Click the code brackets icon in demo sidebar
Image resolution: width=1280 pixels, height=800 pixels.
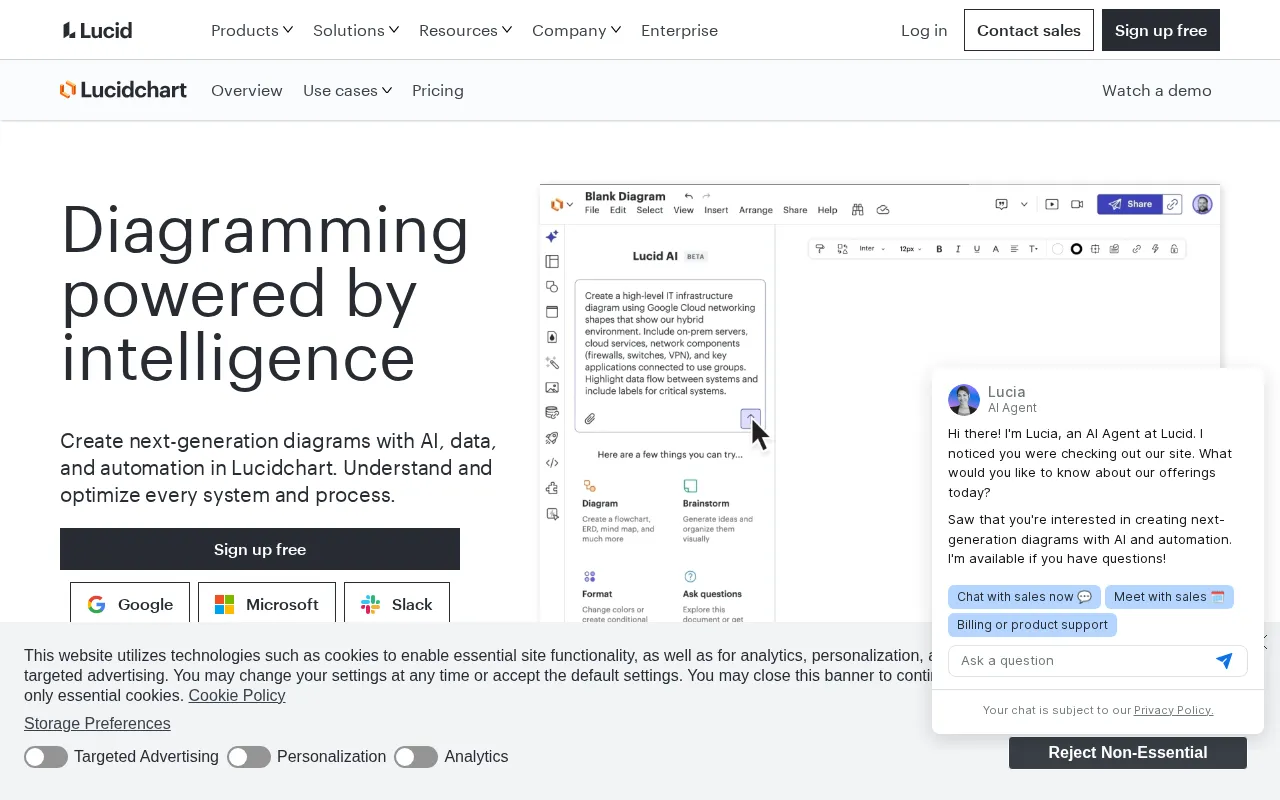click(x=552, y=463)
